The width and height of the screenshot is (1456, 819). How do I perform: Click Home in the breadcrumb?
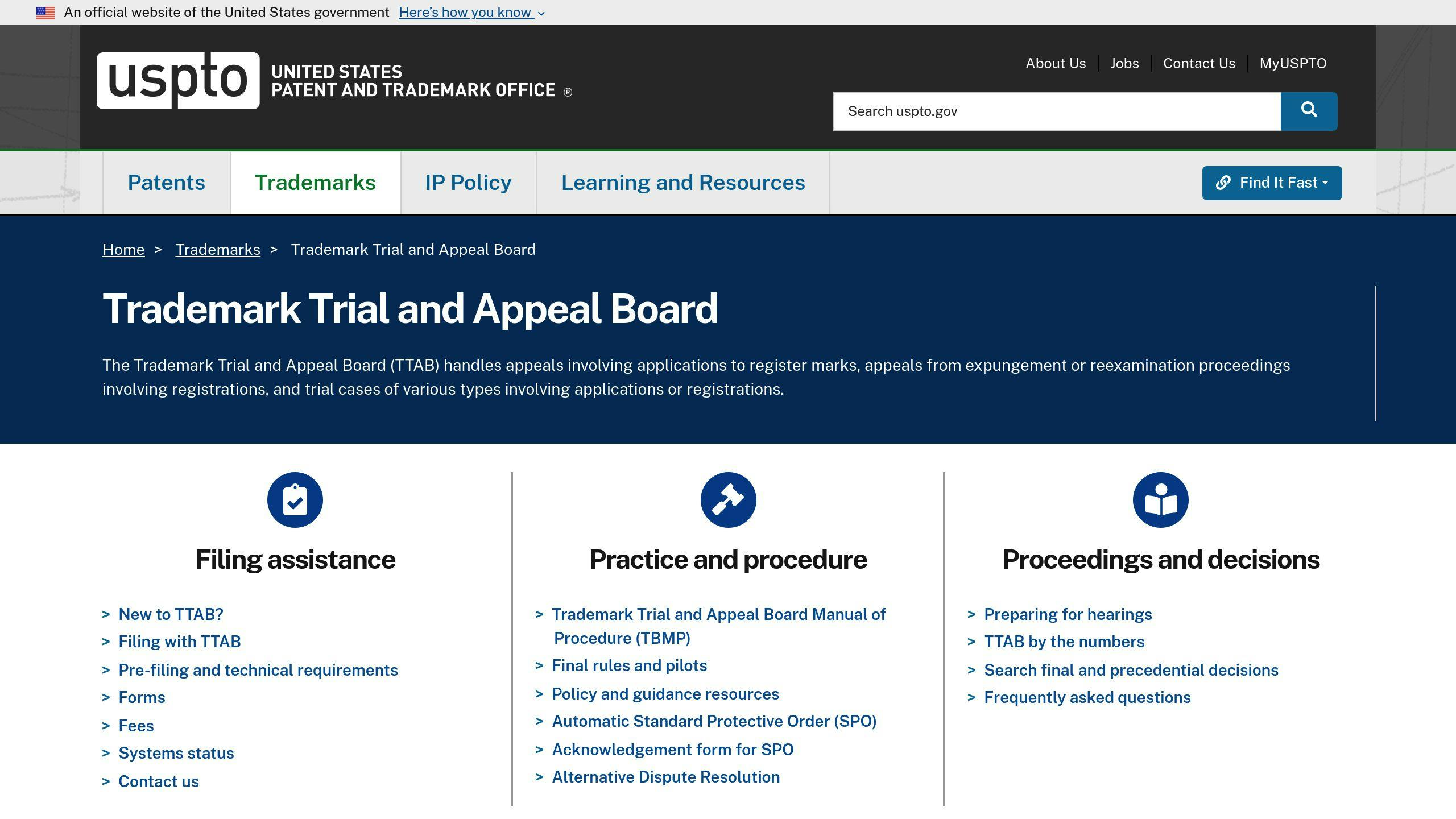[123, 250]
